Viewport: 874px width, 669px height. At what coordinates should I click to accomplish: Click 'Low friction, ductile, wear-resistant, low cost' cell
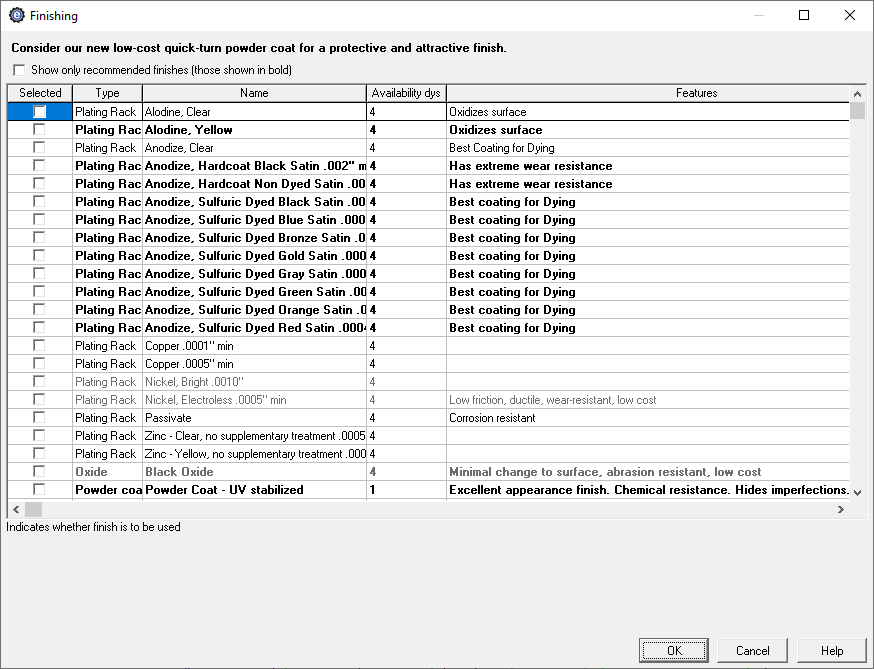[648, 400]
